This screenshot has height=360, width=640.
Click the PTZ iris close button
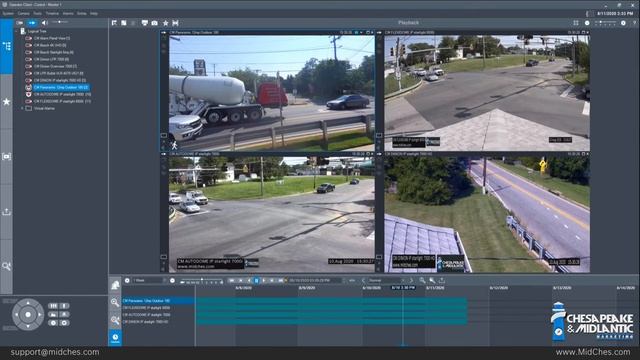pyautogui.click(x=53, y=323)
